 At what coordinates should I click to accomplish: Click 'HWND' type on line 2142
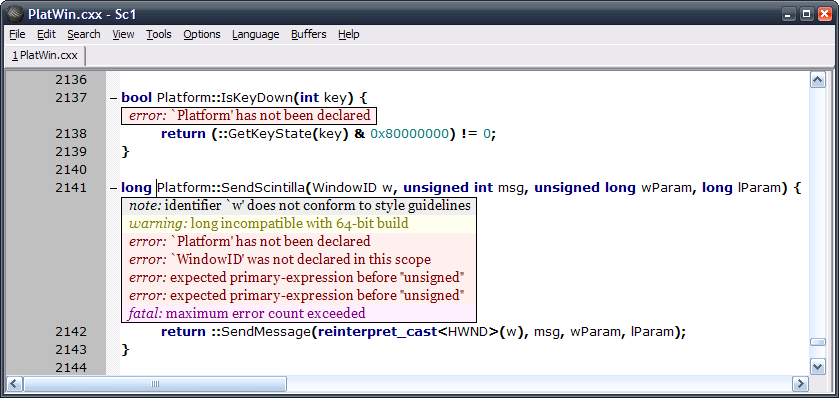(467, 332)
